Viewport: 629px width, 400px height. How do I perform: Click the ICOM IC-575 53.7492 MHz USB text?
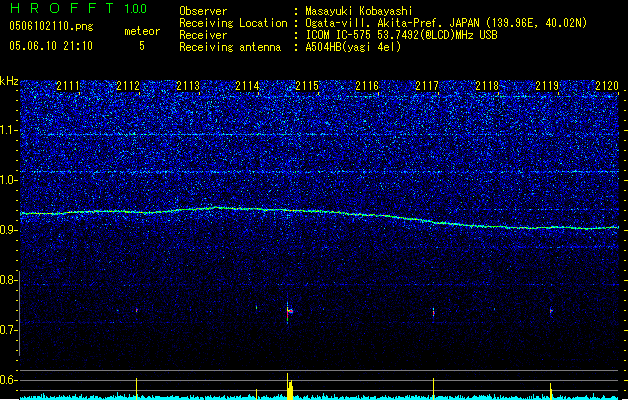[x=401, y=35]
